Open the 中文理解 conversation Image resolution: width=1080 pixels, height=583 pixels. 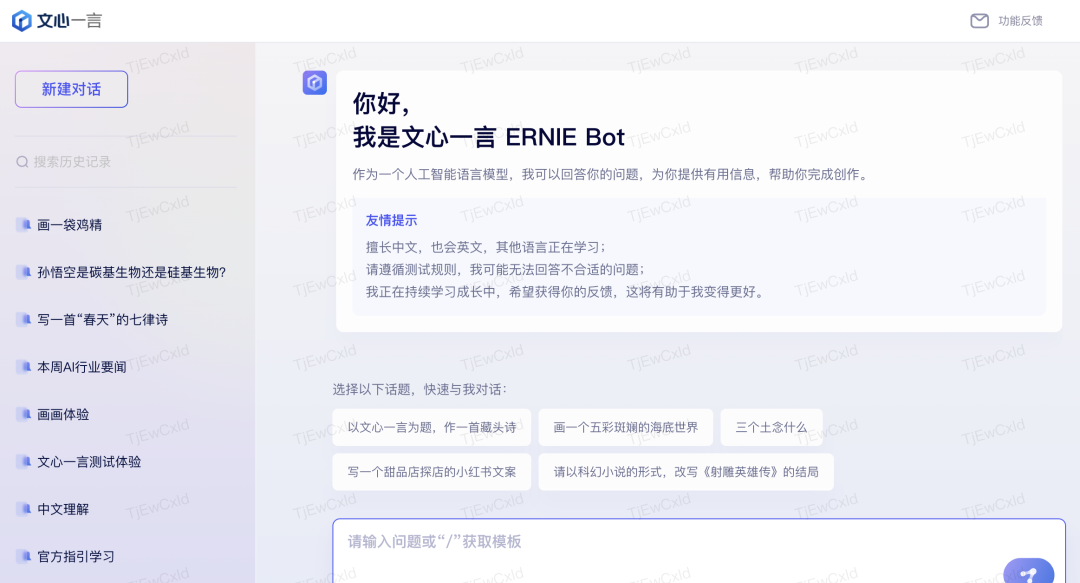point(63,509)
